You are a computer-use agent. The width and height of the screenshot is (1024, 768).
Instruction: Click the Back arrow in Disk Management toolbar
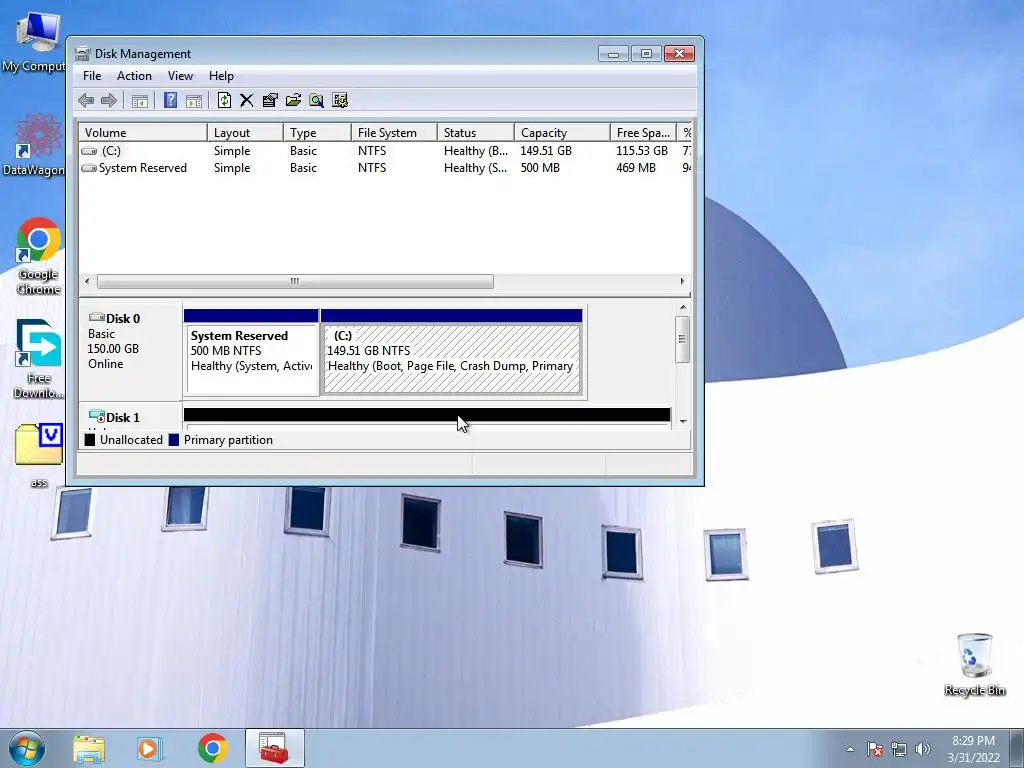coord(86,101)
